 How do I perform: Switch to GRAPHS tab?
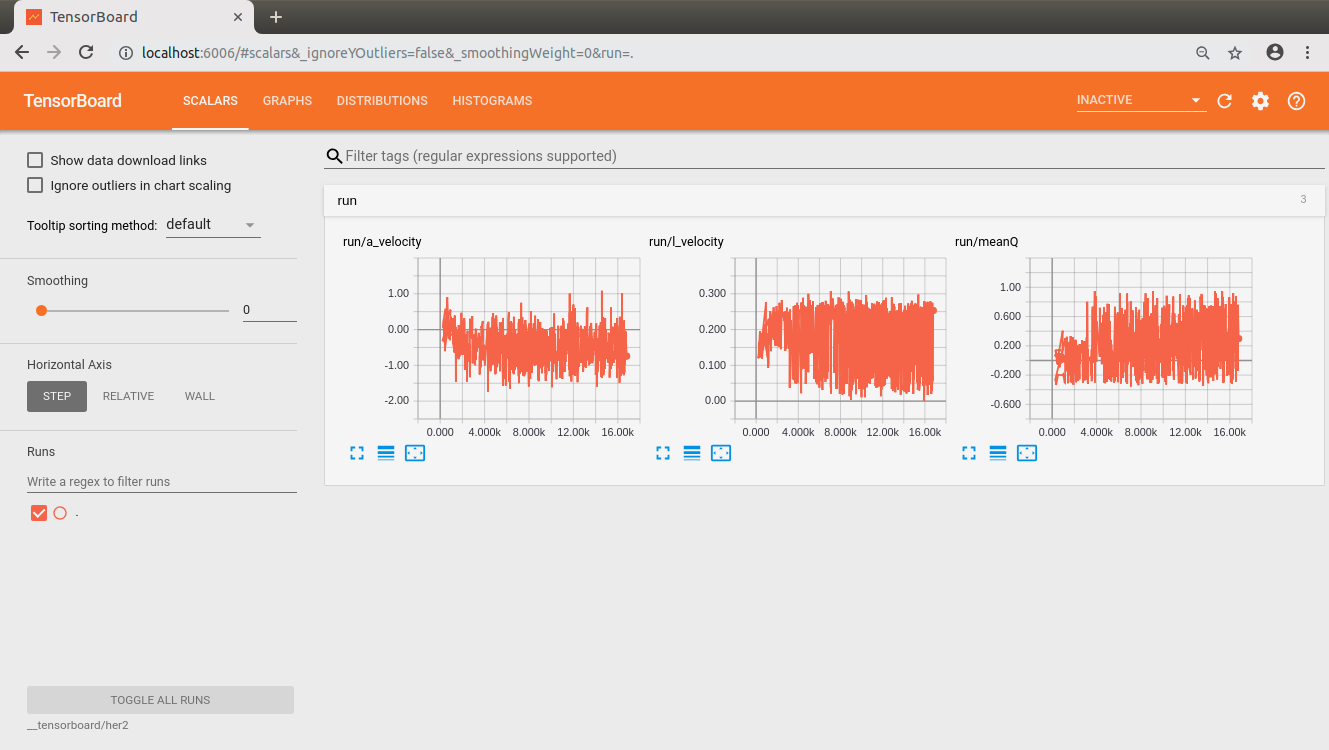coord(287,101)
